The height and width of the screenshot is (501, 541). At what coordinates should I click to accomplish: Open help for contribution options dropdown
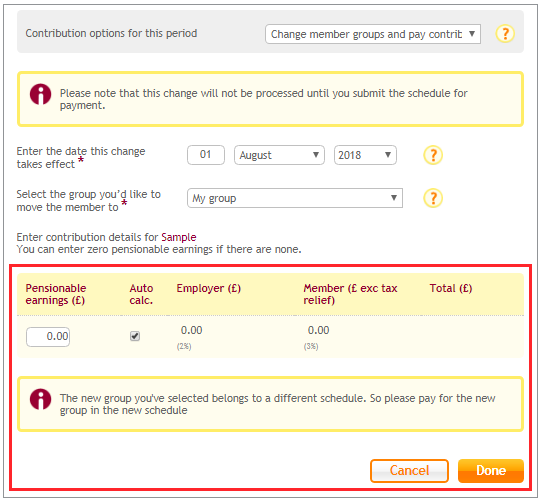point(505,34)
